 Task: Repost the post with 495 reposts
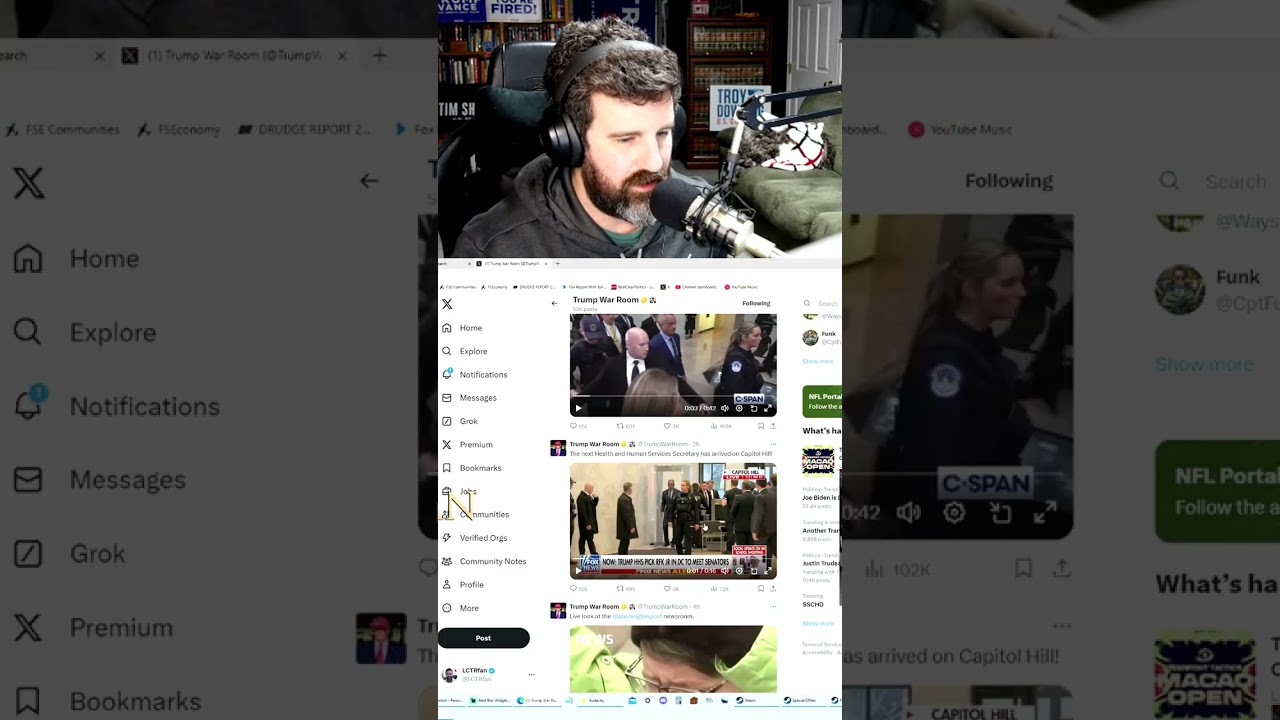point(625,589)
